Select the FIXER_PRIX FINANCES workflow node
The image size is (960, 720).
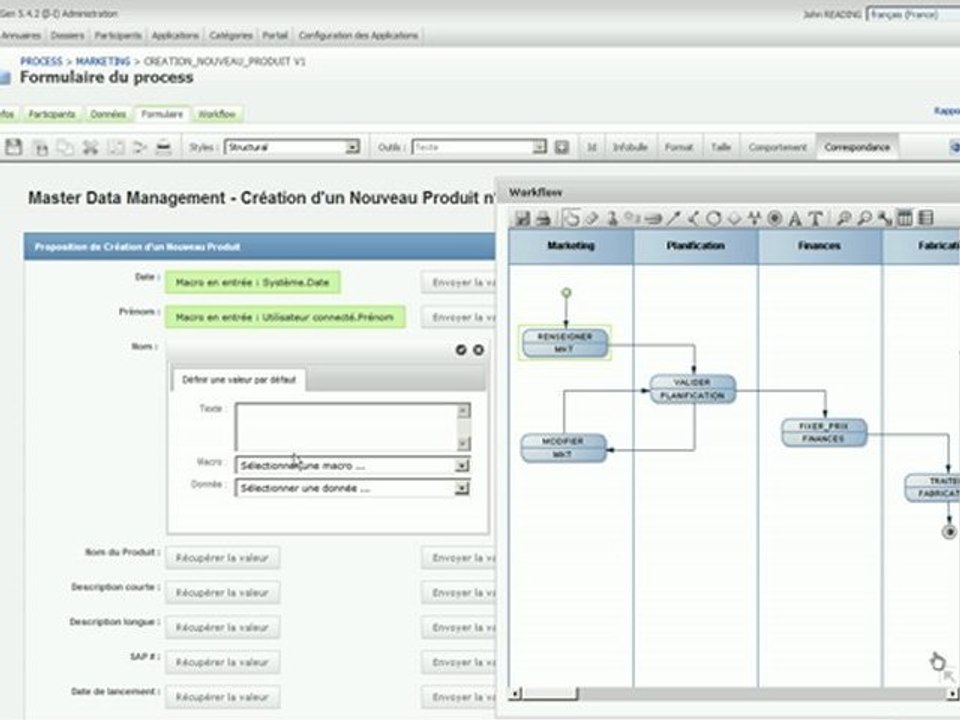click(x=824, y=432)
